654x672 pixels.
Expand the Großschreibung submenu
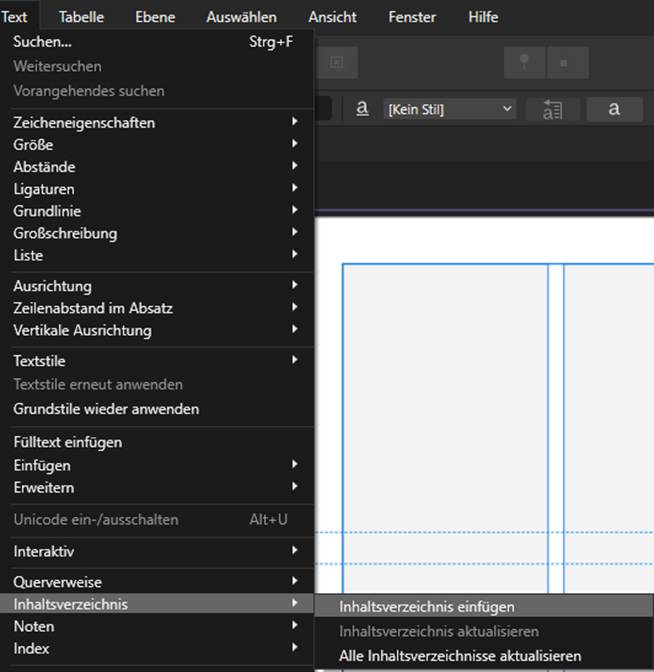[157, 233]
